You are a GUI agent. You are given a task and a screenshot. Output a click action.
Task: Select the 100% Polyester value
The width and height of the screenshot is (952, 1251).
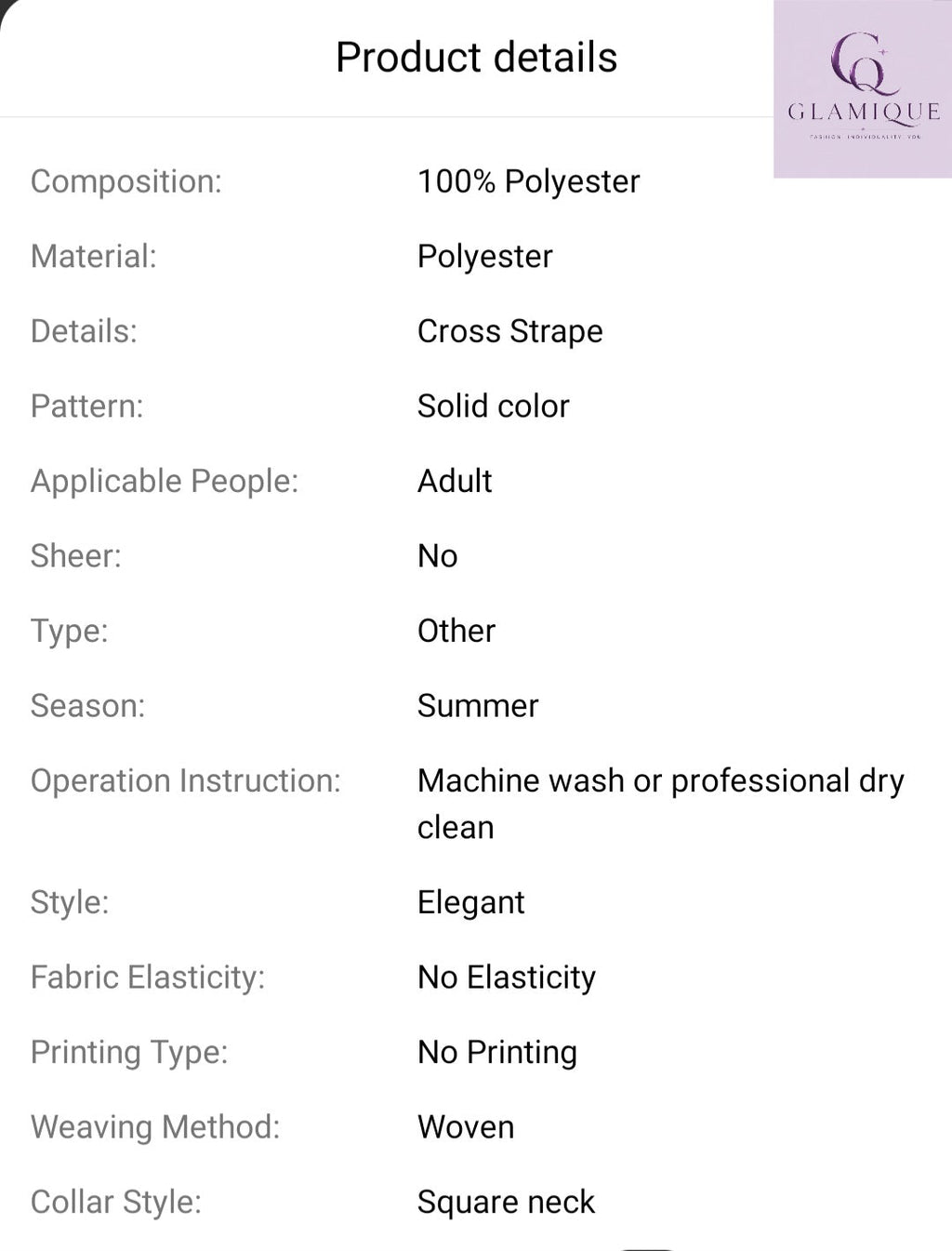(528, 181)
